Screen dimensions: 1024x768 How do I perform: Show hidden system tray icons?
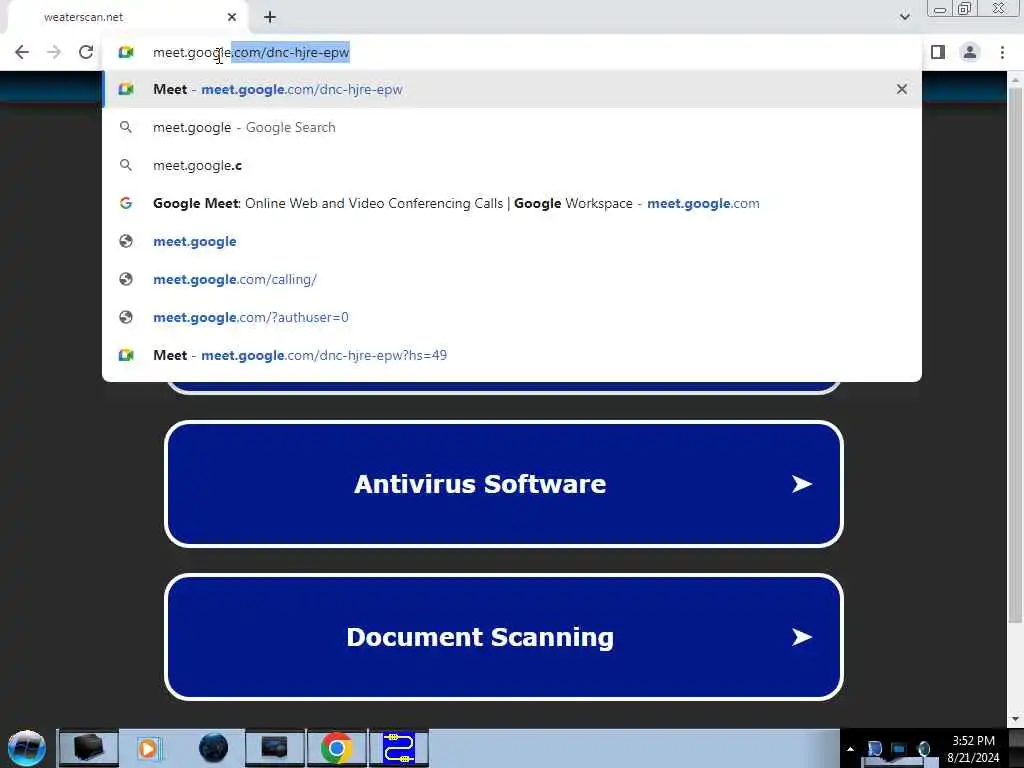(x=850, y=749)
